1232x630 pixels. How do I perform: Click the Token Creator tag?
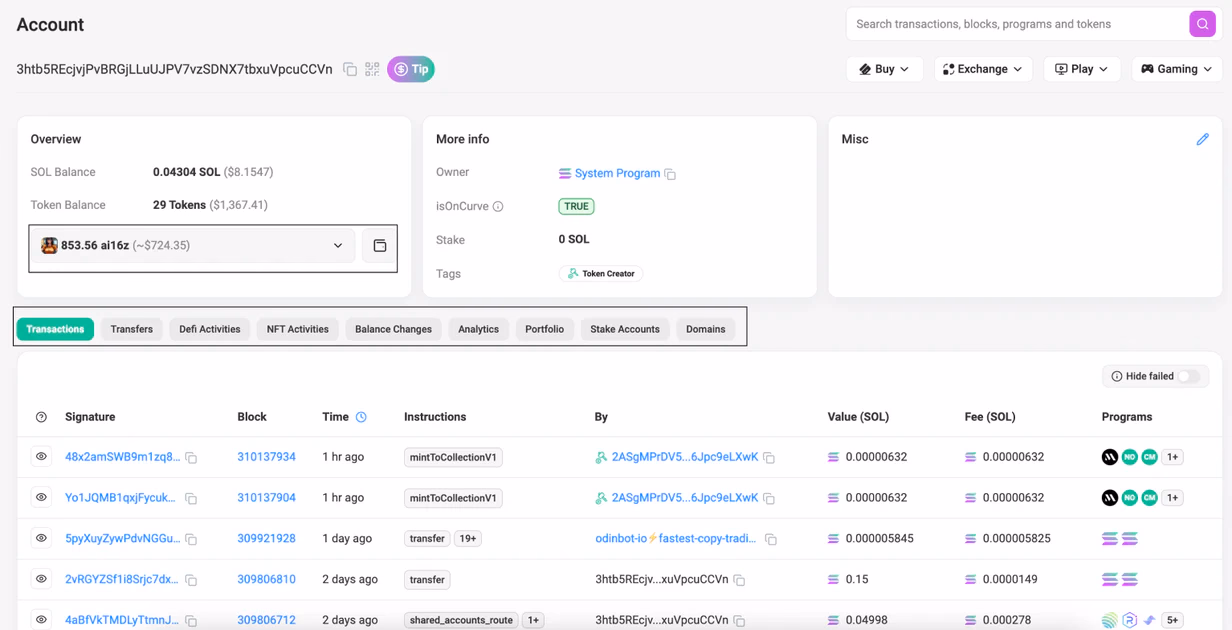point(601,273)
